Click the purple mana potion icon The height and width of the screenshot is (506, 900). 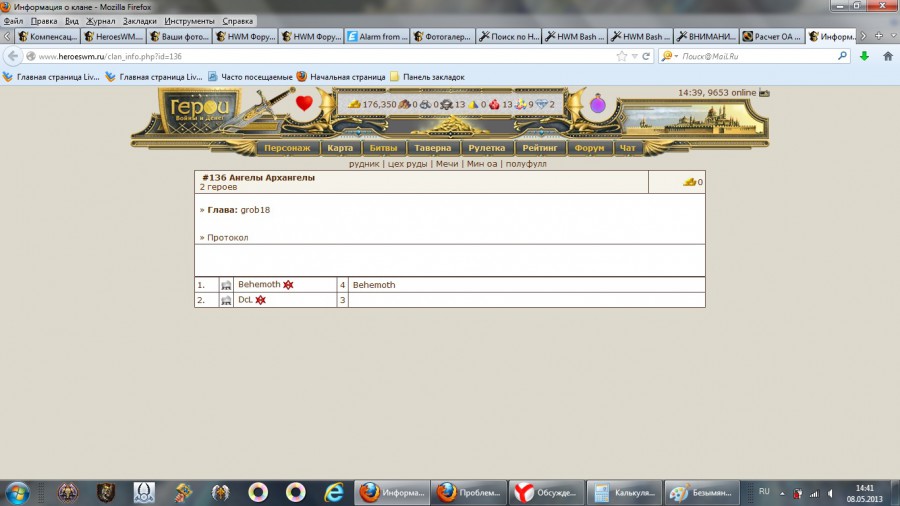[597, 104]
